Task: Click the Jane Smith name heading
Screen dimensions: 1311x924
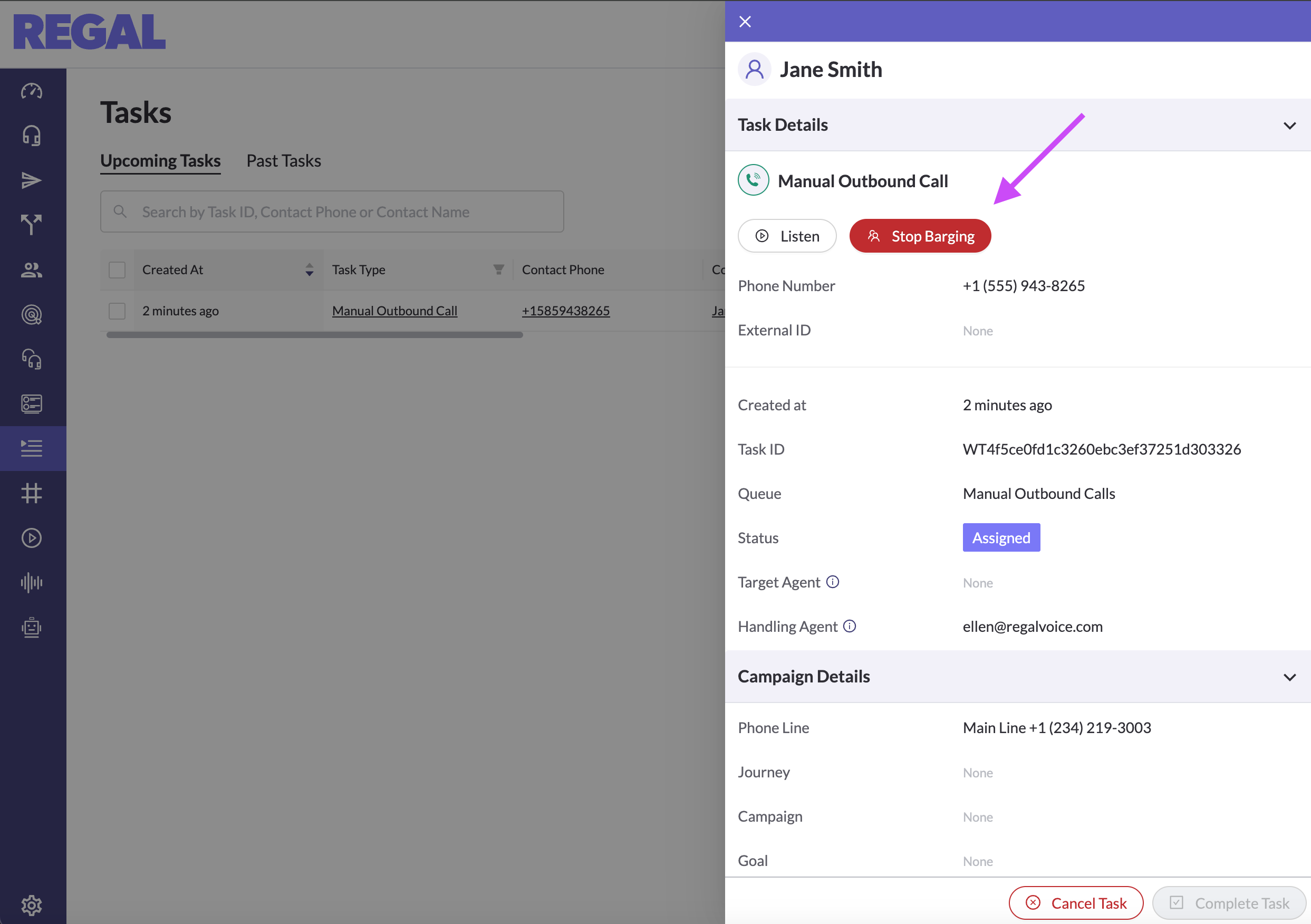Action: (x=831, y=70)
